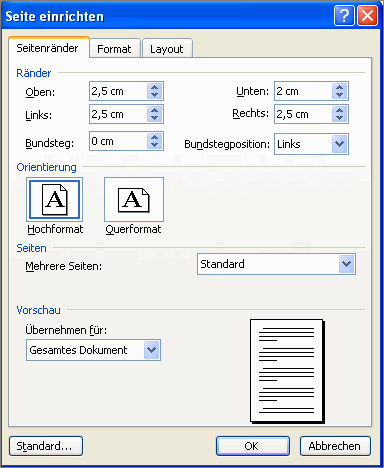Confirm with the OK button
Screen dimensions: 384x468
tap(253, 446)
